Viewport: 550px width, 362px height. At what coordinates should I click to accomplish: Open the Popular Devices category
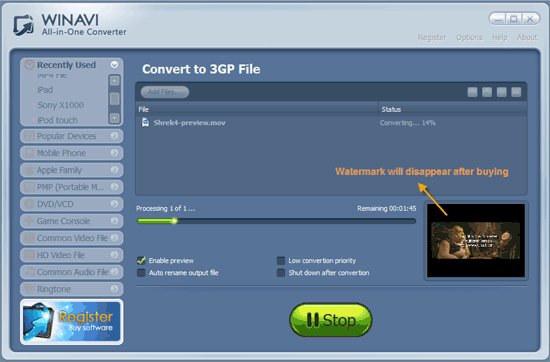(x=72, y=136)
